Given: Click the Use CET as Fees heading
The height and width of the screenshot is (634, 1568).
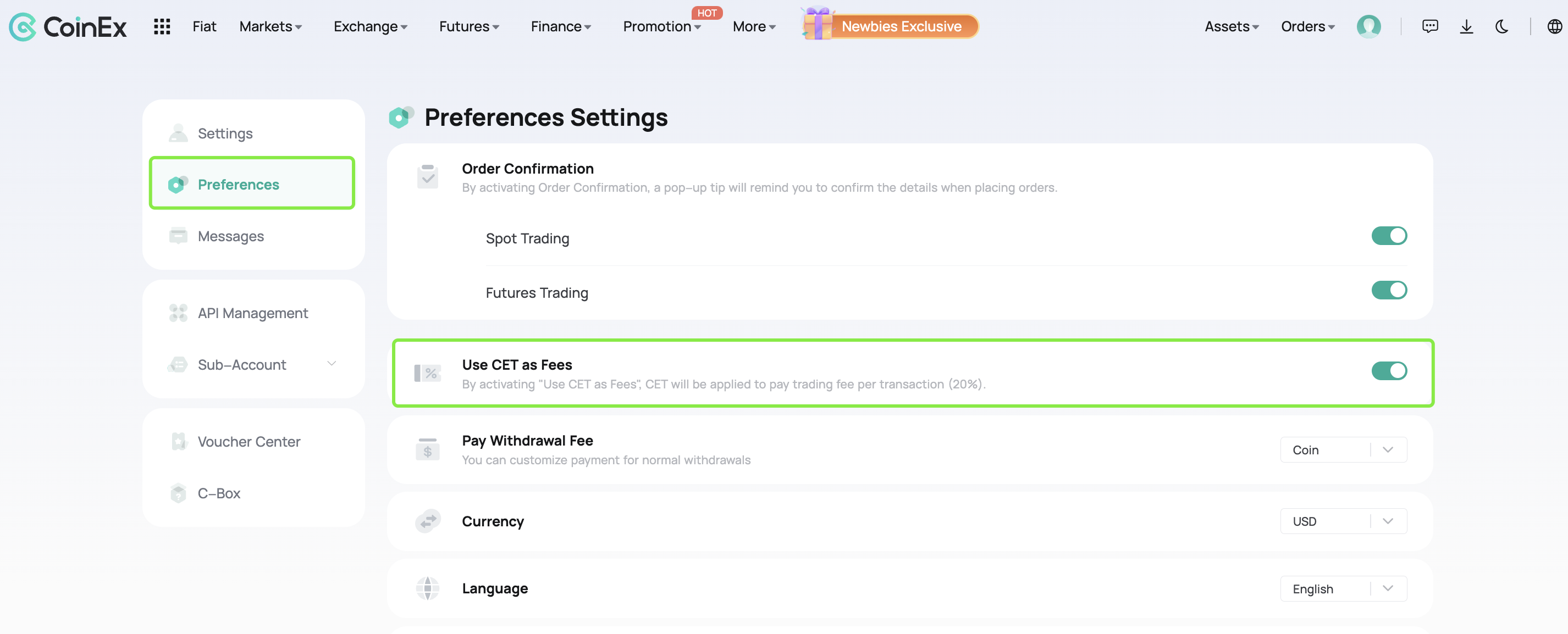Looking at the screenshot, I should click(x=517, y=364).
